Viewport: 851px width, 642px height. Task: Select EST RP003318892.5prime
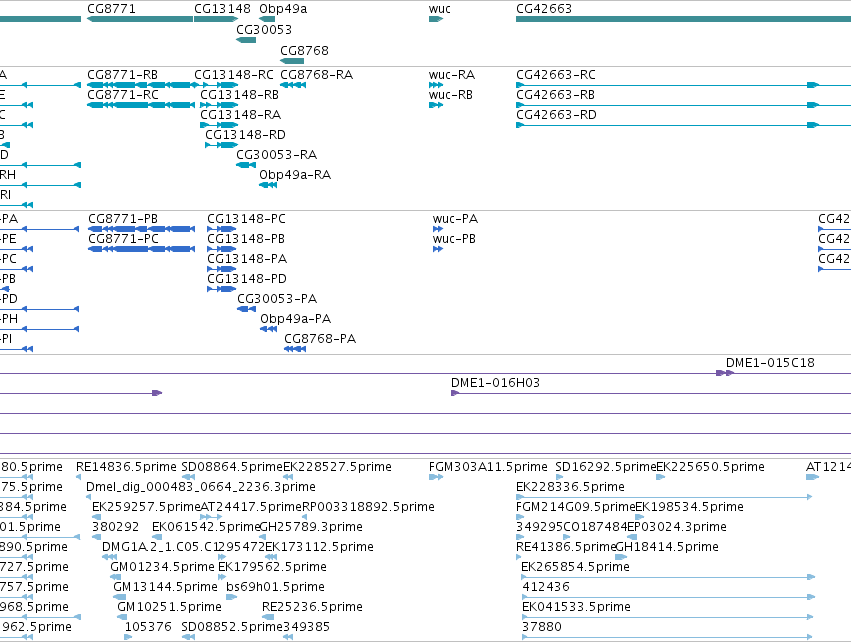(369, 507)
